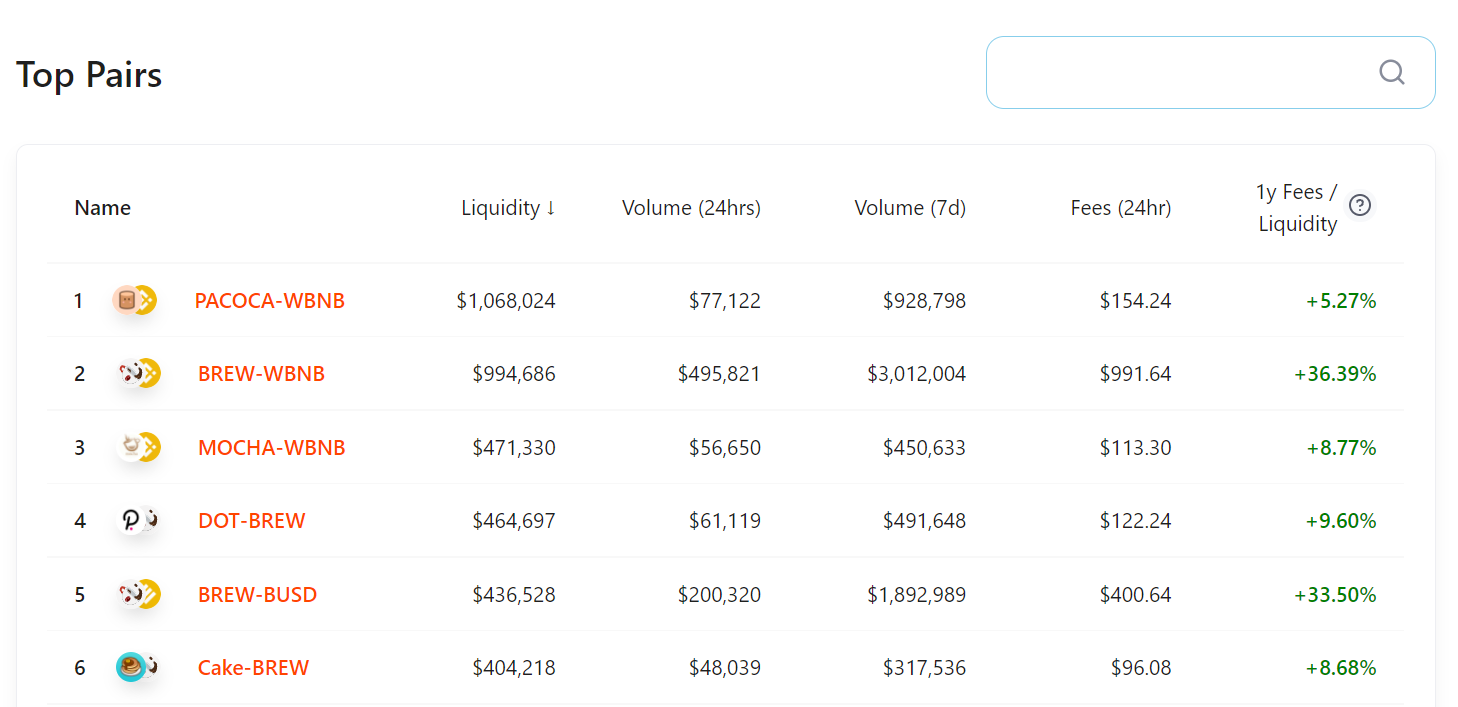This screenshot has height=707, width=1458.
Task: Click the BREW-BUSD token pair icon
Action: 138,594
